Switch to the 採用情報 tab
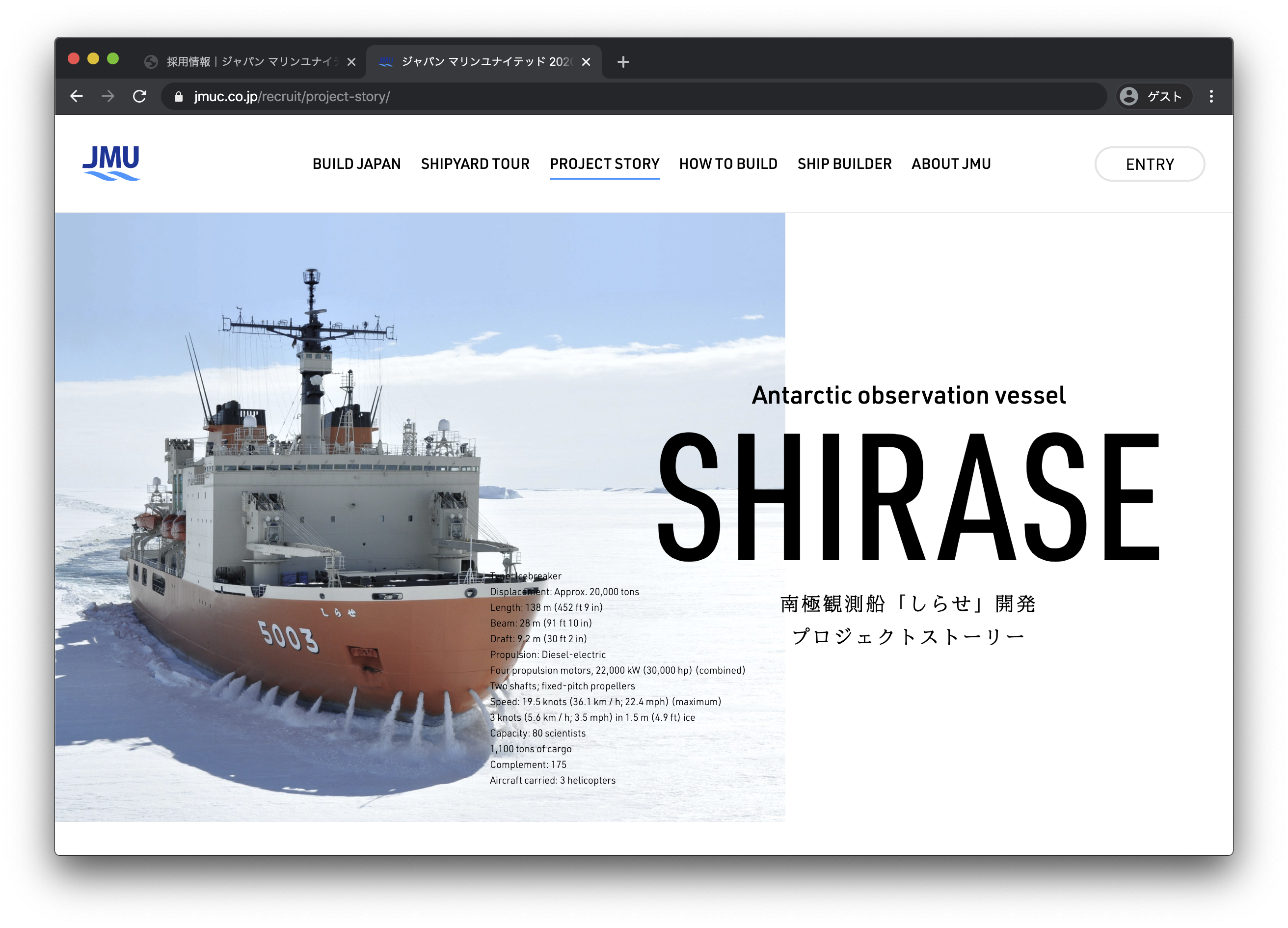1288x928 pixels. pyautogui.click(x=250, y=62)
